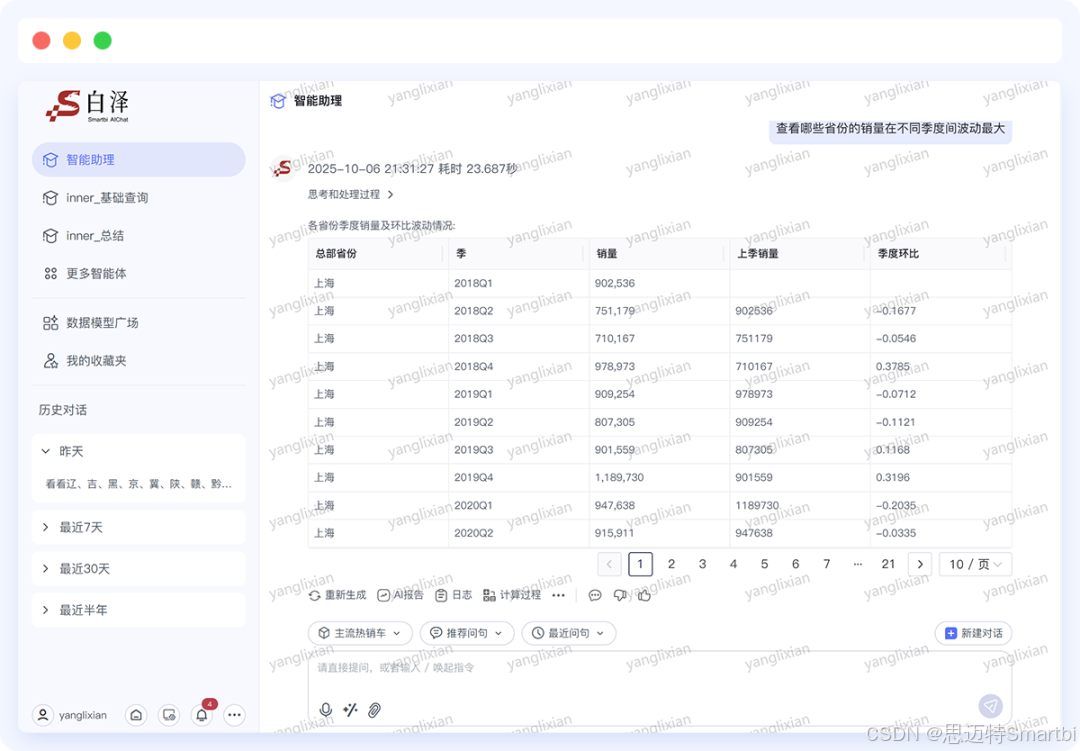Click the 上季销量 column header
The image size is (1080, 751).
(800, 254)
